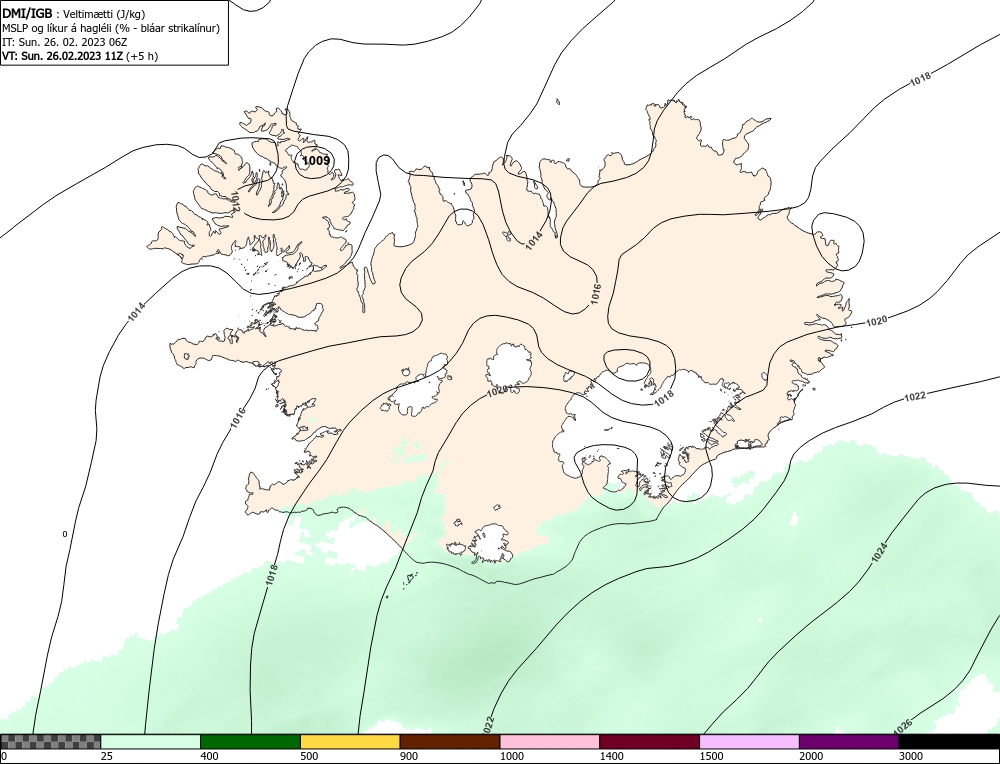Click the 1012 isobar label in the Westfjords
This screenshot has height=764, width=1000.
click(x=234, y=200)
